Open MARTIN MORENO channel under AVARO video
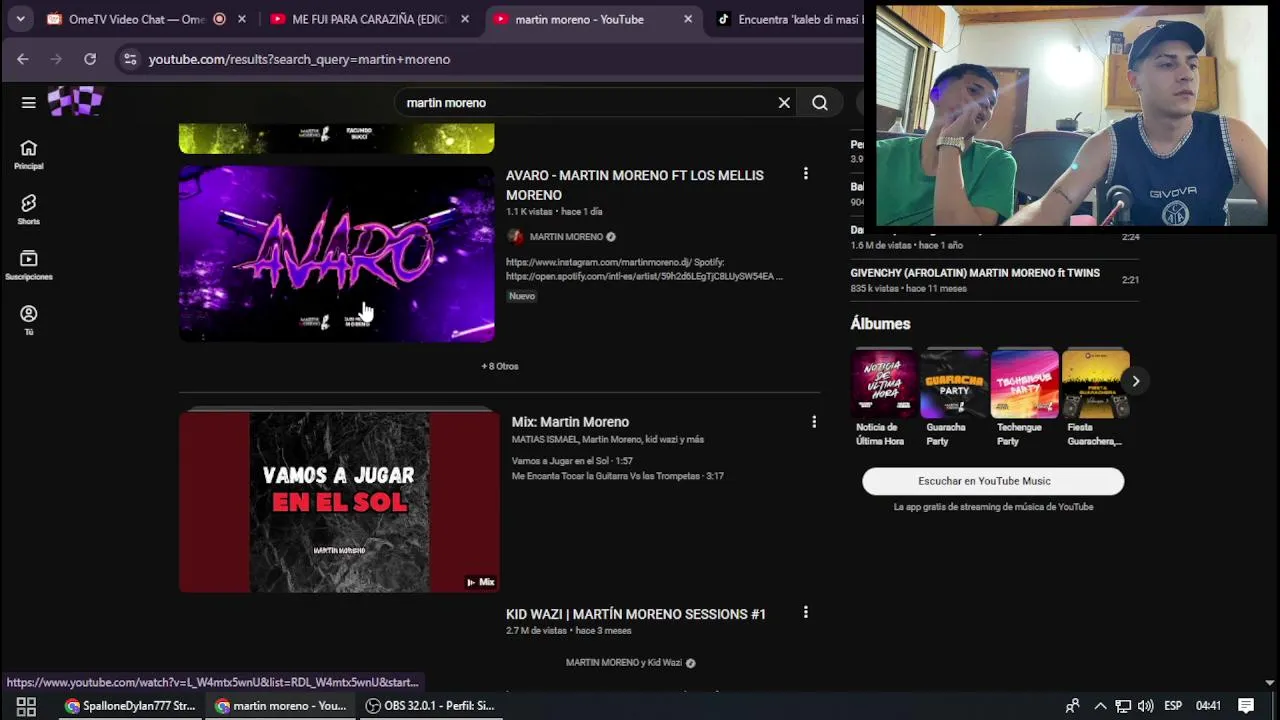Image resolution: width=1280 pixels, height=720 pixels. (566, 237)
